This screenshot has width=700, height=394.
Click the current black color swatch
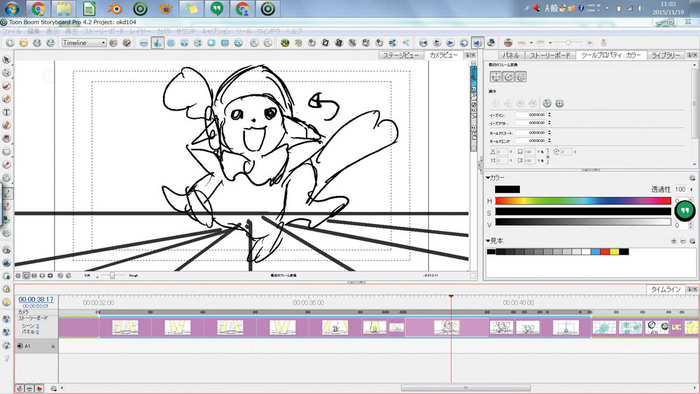click(507, 189)
